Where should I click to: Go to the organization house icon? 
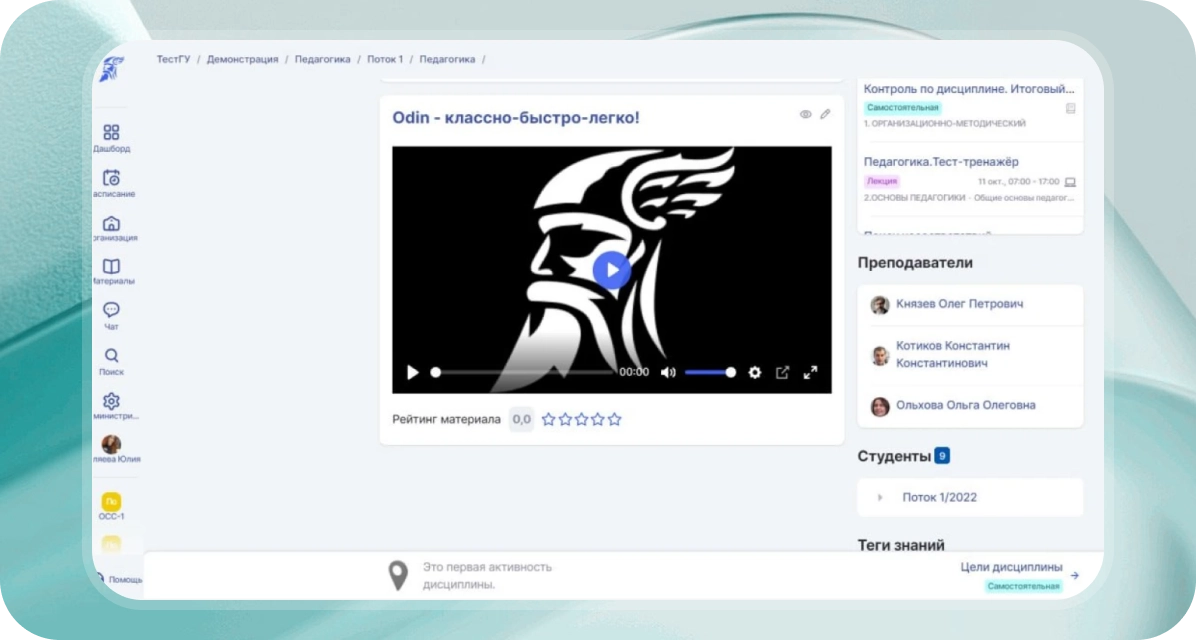pos(111,224)
